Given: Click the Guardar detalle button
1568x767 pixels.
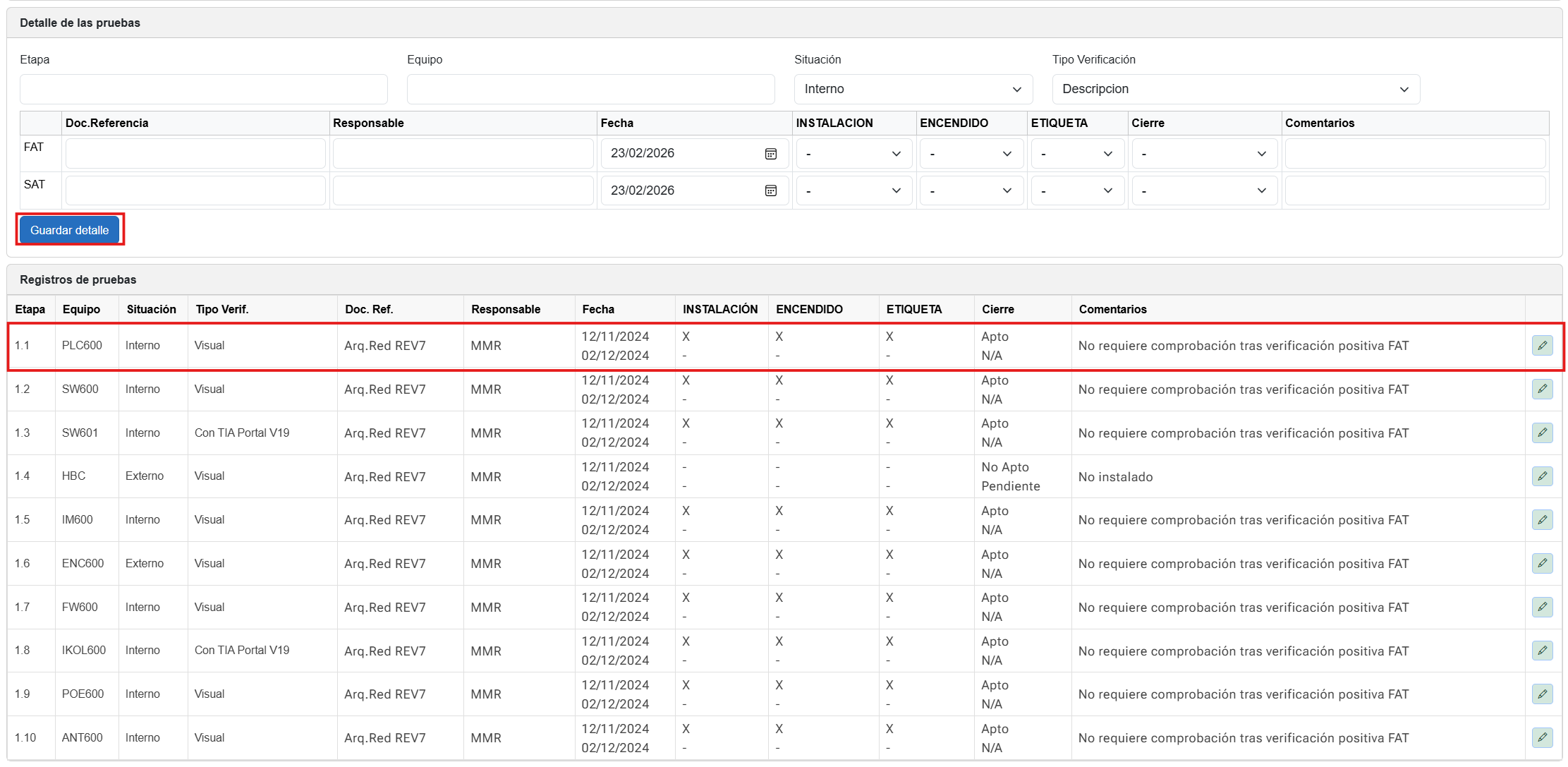Looking at the screenshot, I should click(70, 230).
